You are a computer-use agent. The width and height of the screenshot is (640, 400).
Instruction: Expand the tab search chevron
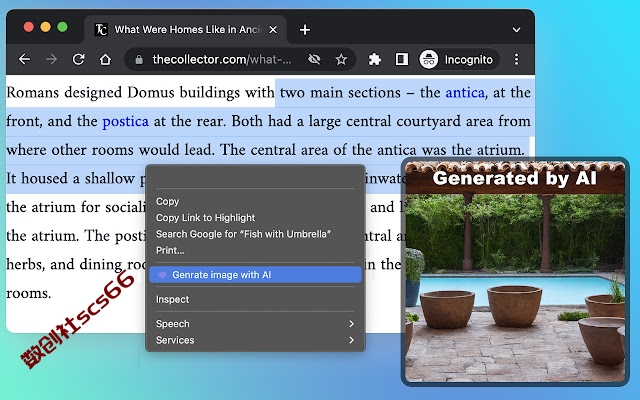tap(516, 30)
